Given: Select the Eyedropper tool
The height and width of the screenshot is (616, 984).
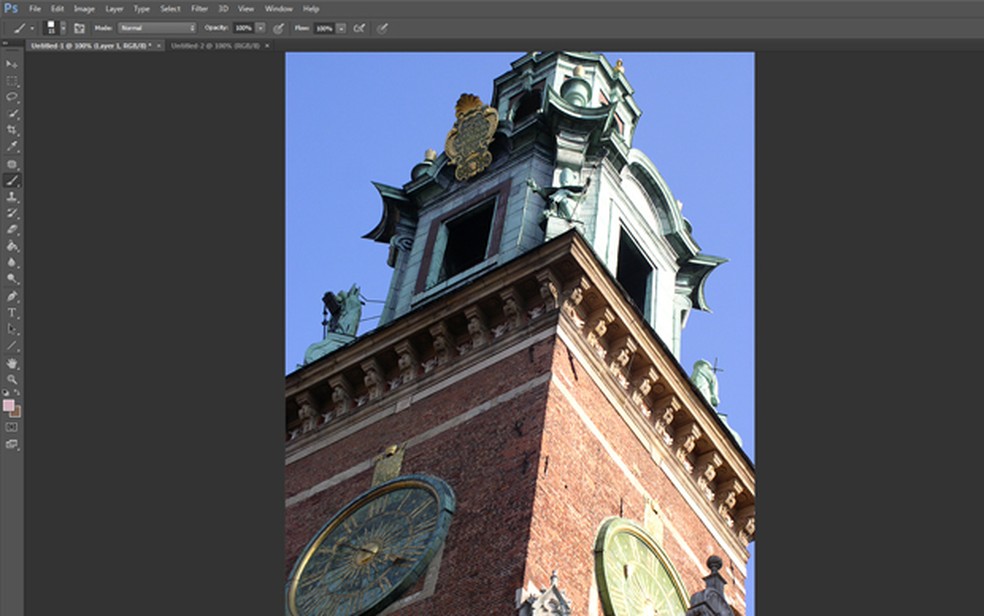Looking at the screenshot, I should pyautogui.click(x=12, y=146).
